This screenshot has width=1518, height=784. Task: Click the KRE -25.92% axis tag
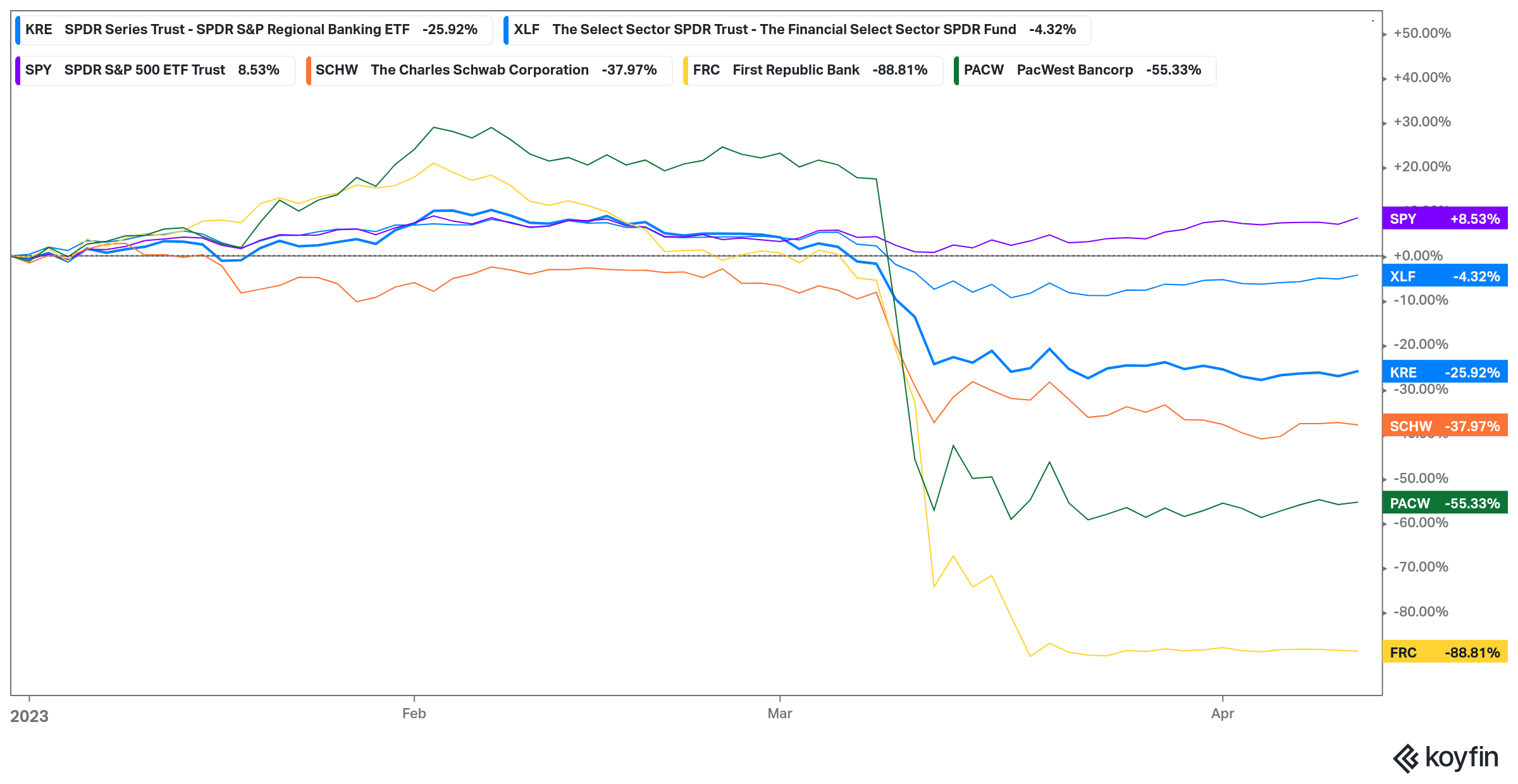click(x=1445, y=372)
